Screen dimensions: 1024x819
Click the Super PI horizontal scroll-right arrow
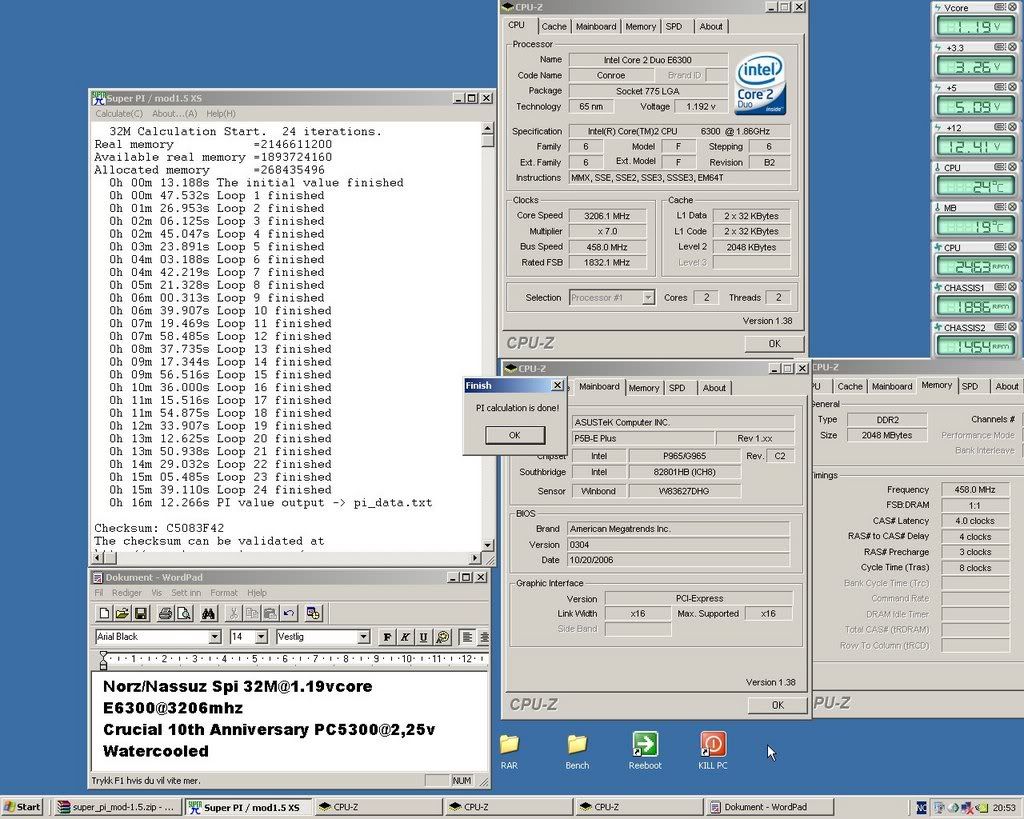click(x=475, y=558)
